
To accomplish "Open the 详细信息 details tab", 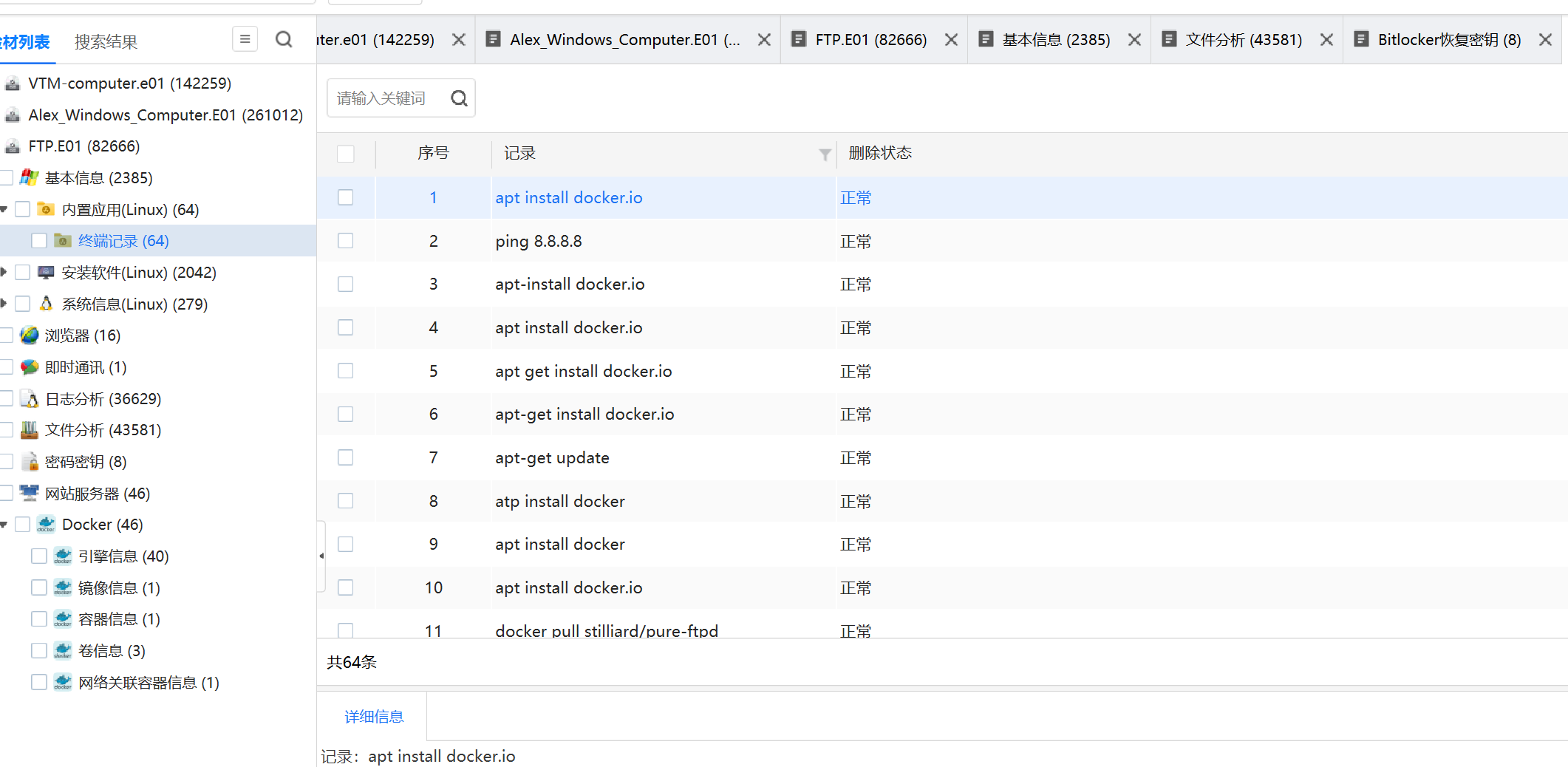I will 374,717.
